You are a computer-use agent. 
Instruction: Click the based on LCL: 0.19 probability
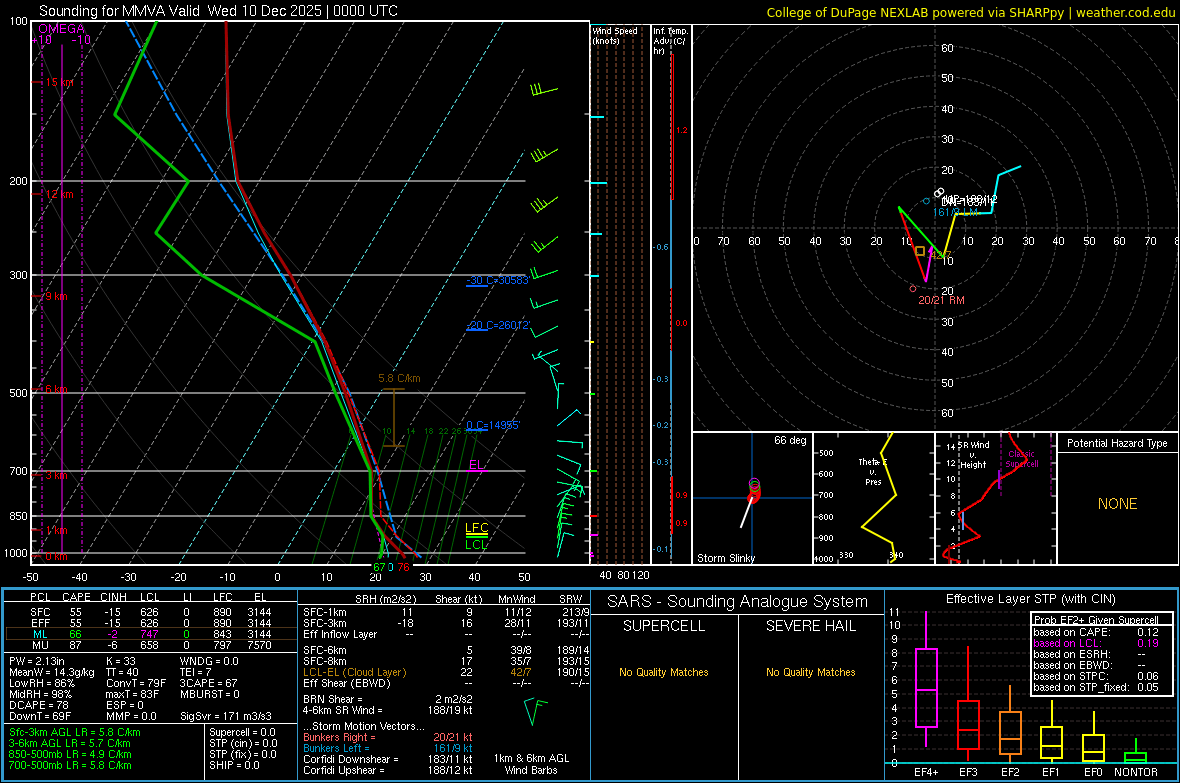1096,643
